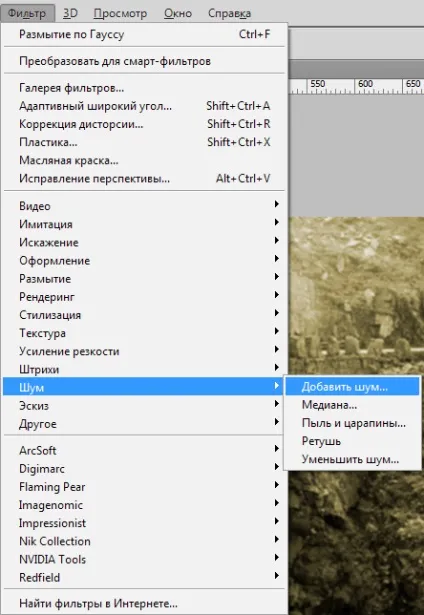The image size is (424, 615).
Task: Choose Исправление перспективы
Action: (145, 178)
